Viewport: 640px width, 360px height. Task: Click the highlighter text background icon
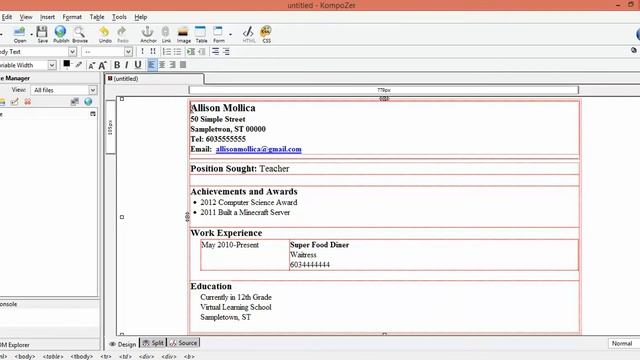tap(79, 64)
